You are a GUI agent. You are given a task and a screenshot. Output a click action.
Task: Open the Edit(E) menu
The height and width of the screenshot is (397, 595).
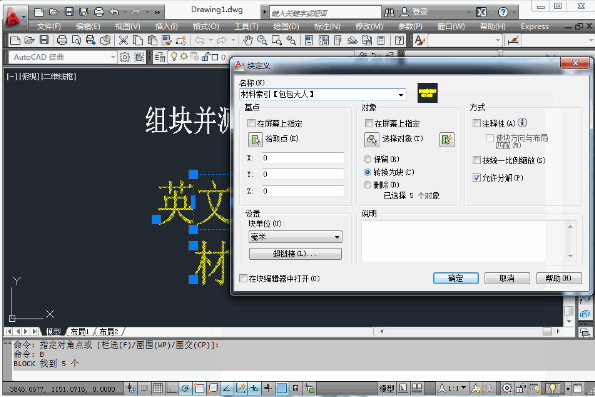[88, 27]
